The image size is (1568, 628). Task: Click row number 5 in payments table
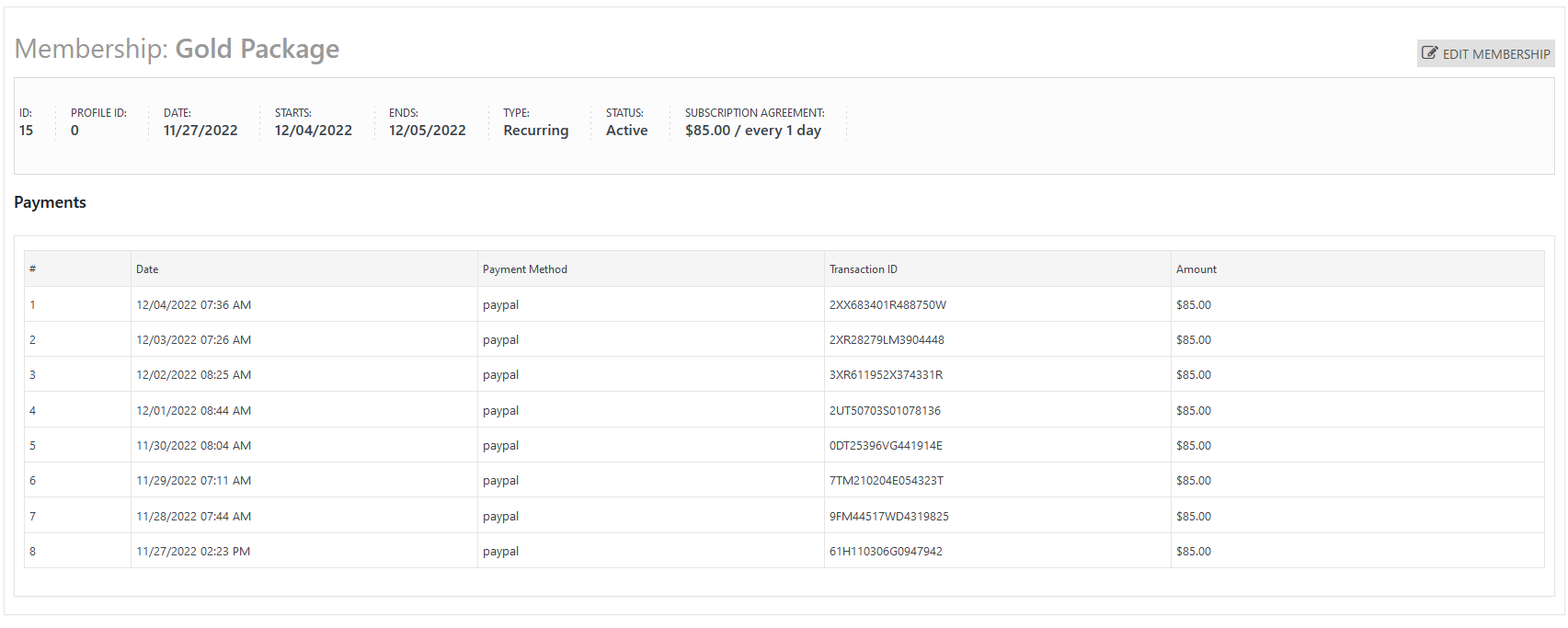point(32,446)
